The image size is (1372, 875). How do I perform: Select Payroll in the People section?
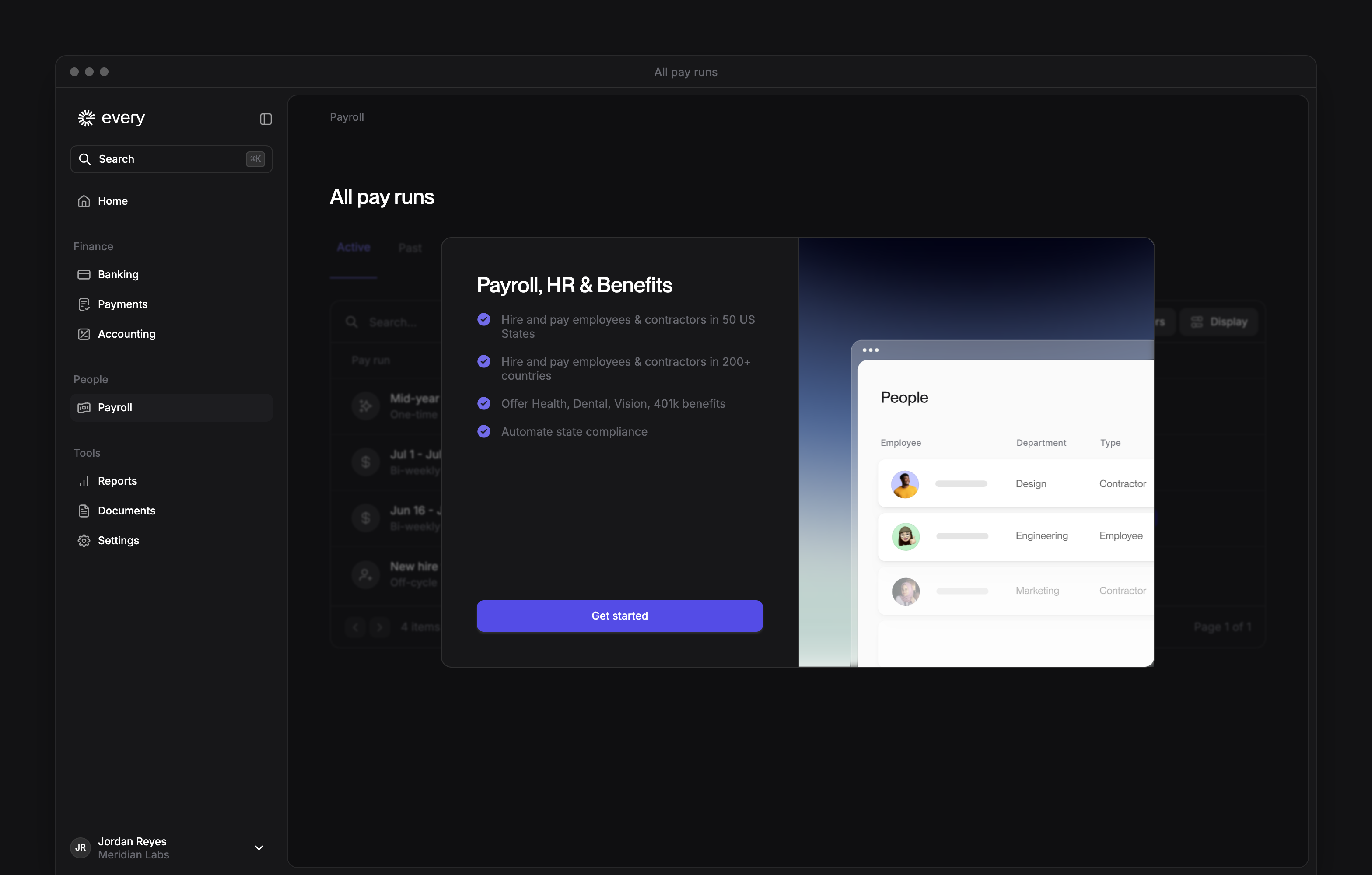click(x=171, y=407)
